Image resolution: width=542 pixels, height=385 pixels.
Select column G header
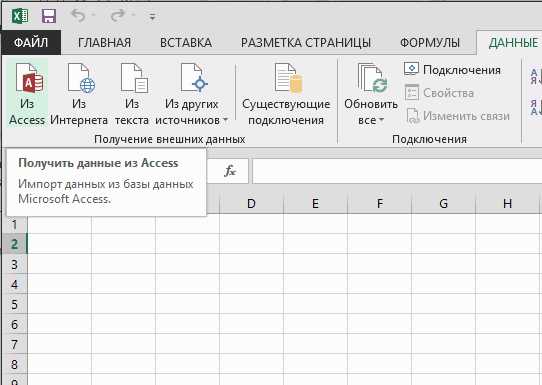(443, 204)
